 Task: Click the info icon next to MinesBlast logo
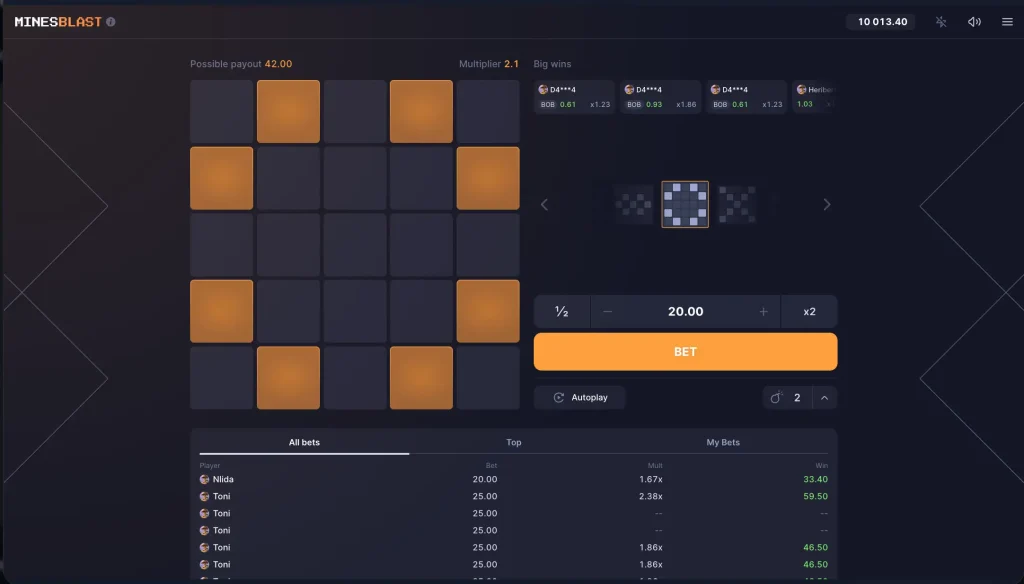(111, 22)
